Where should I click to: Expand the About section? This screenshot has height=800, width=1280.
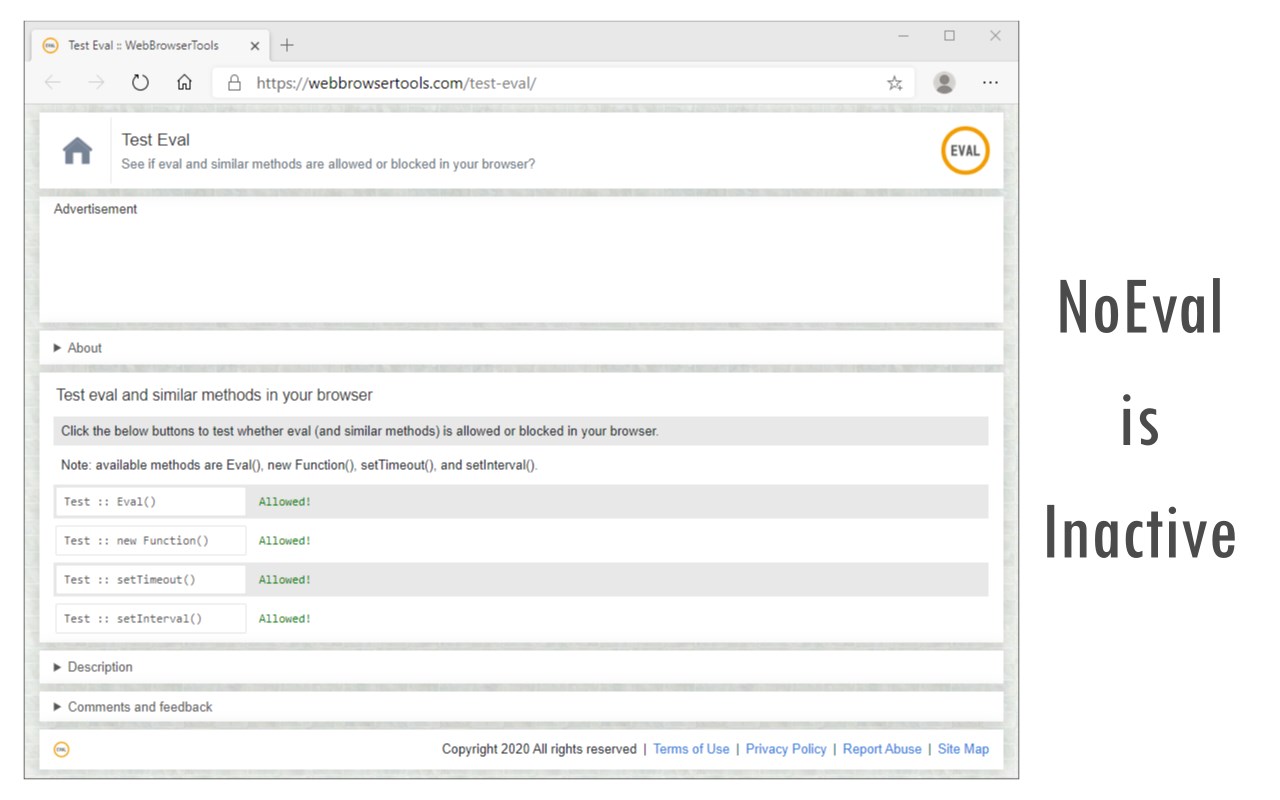pos(84,348)
